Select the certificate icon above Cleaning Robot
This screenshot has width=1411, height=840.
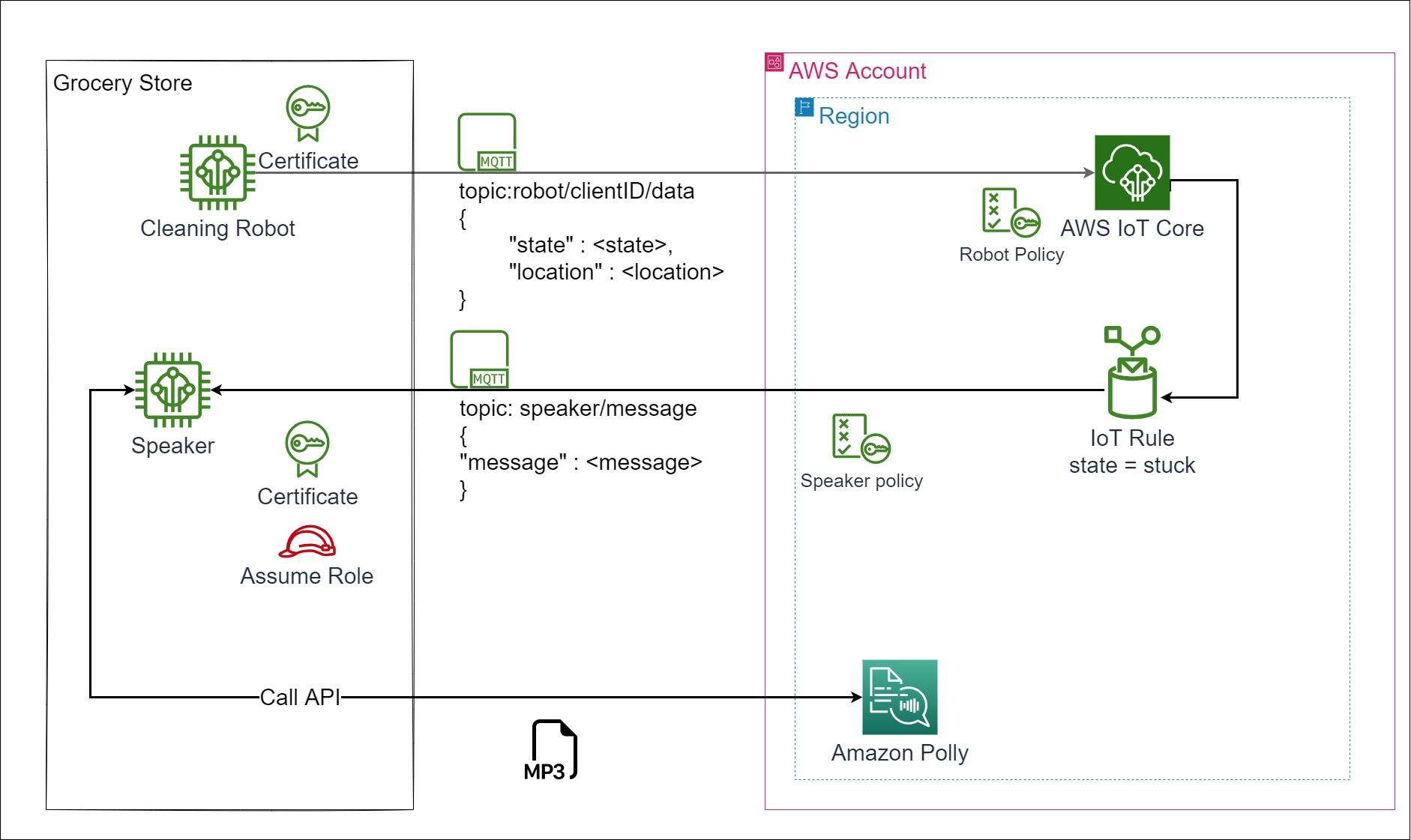[308, 113]
